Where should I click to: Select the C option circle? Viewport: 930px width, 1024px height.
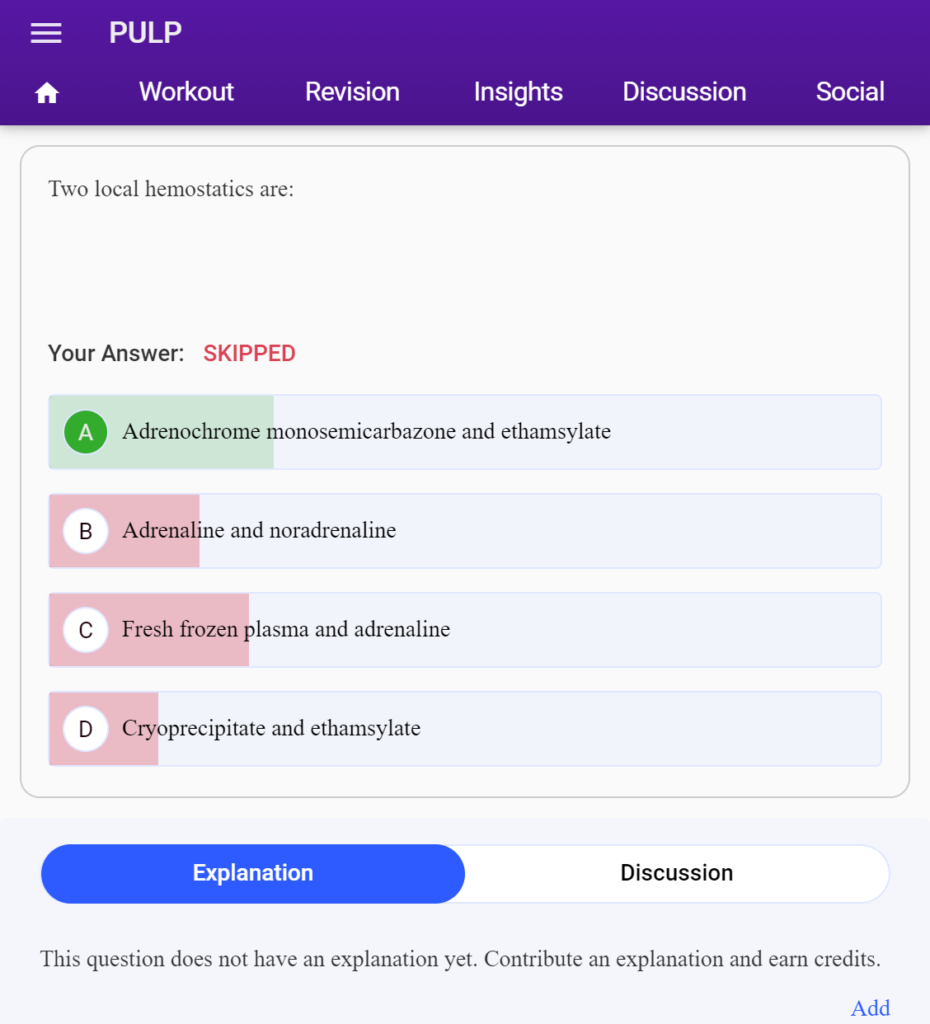point(86,630)
